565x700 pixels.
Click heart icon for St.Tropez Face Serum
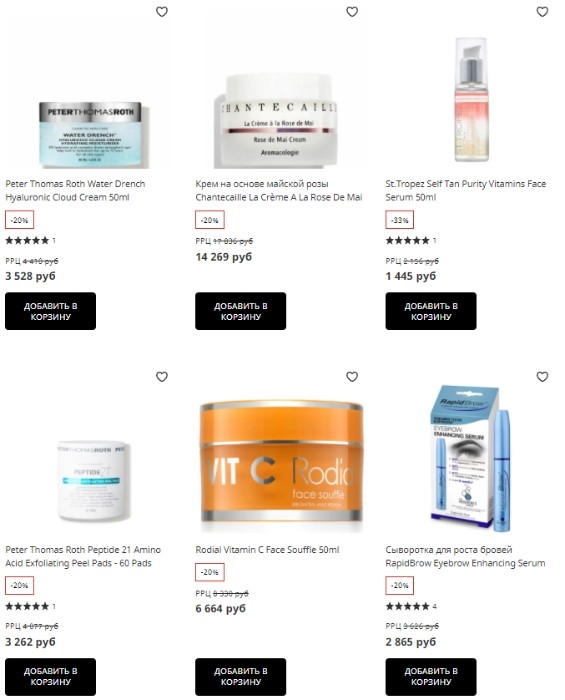(x=542, y=12)
